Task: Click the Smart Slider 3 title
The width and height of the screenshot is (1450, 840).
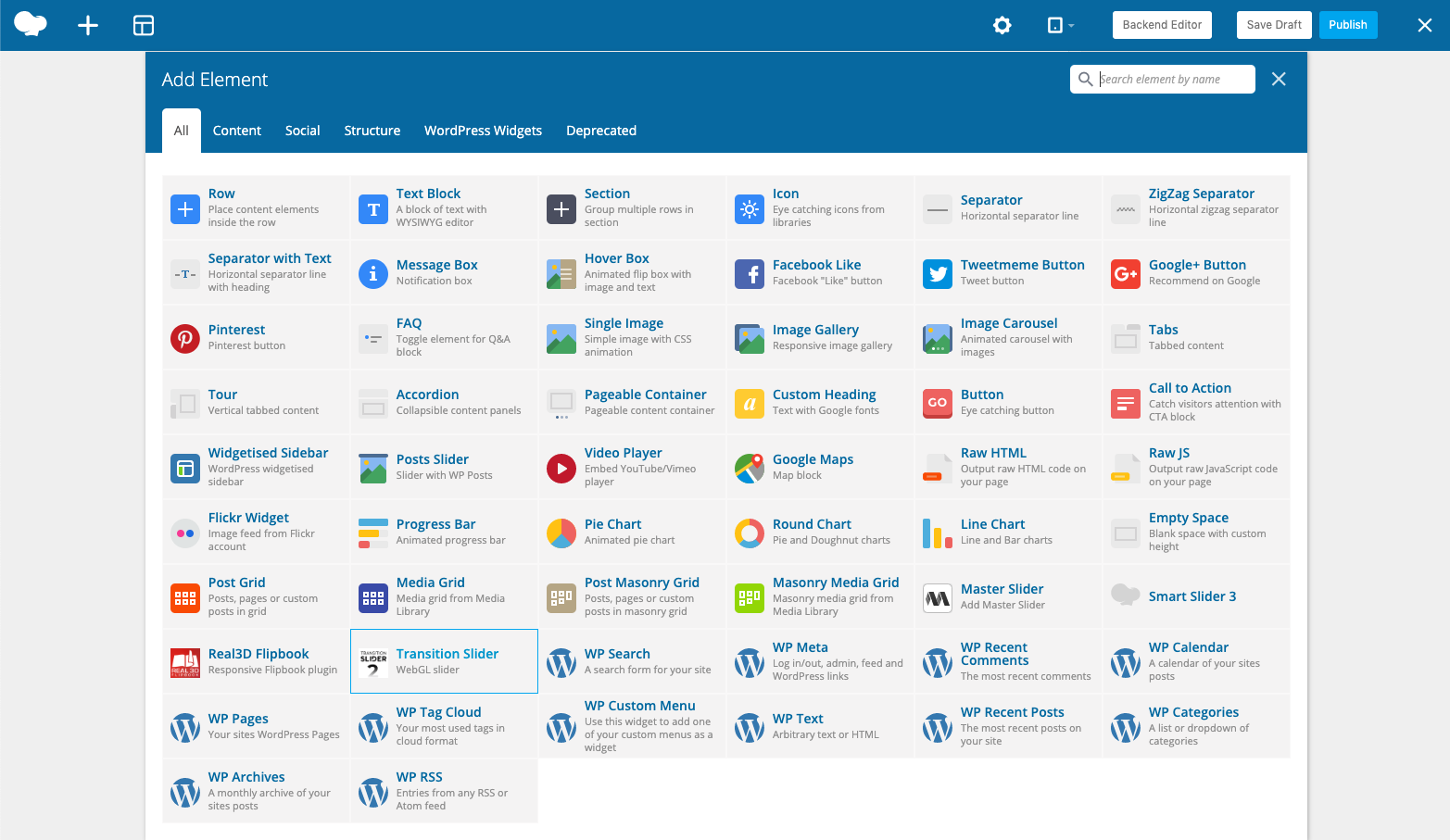Action: (x=1192, y=596)
